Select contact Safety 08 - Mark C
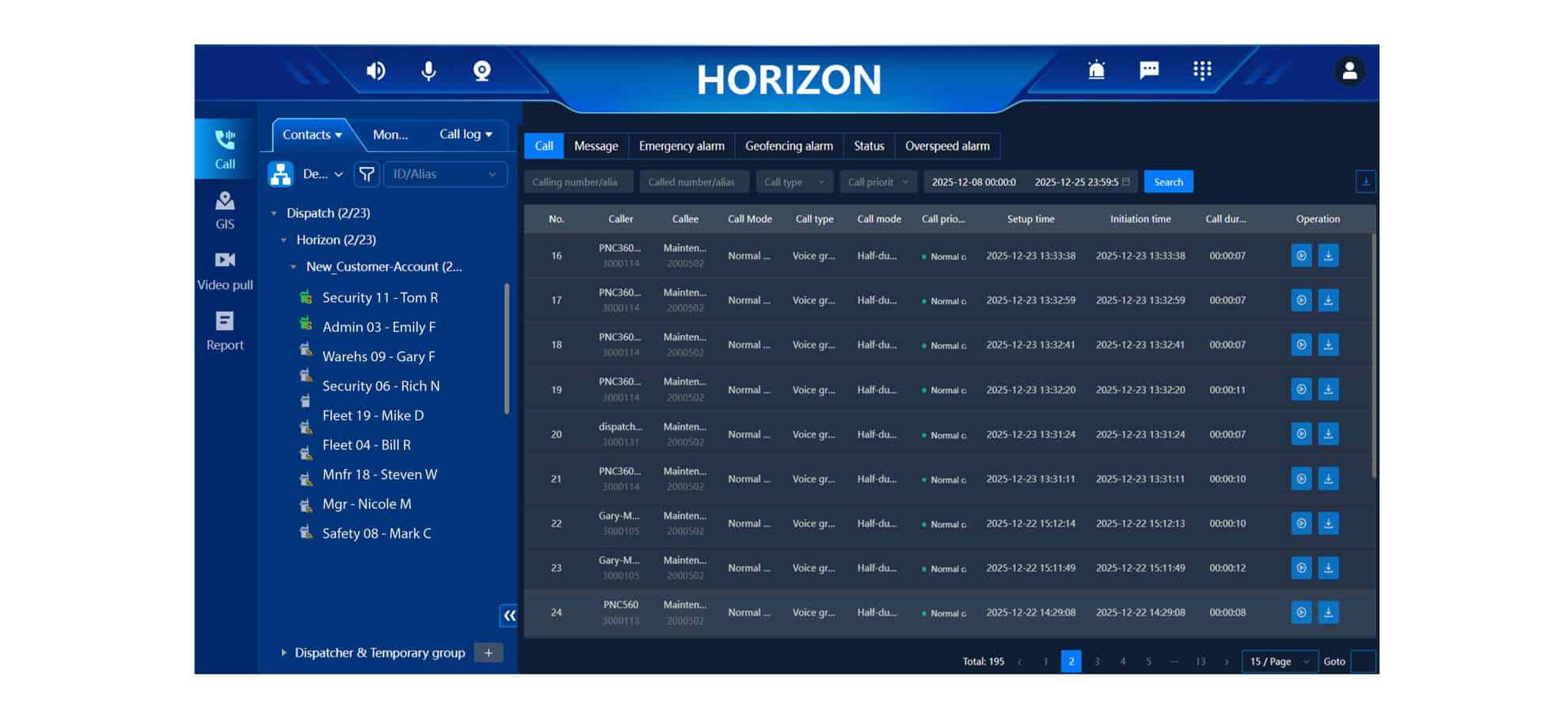The width and height of the screenshot is (1568, 713). point(376,534)
